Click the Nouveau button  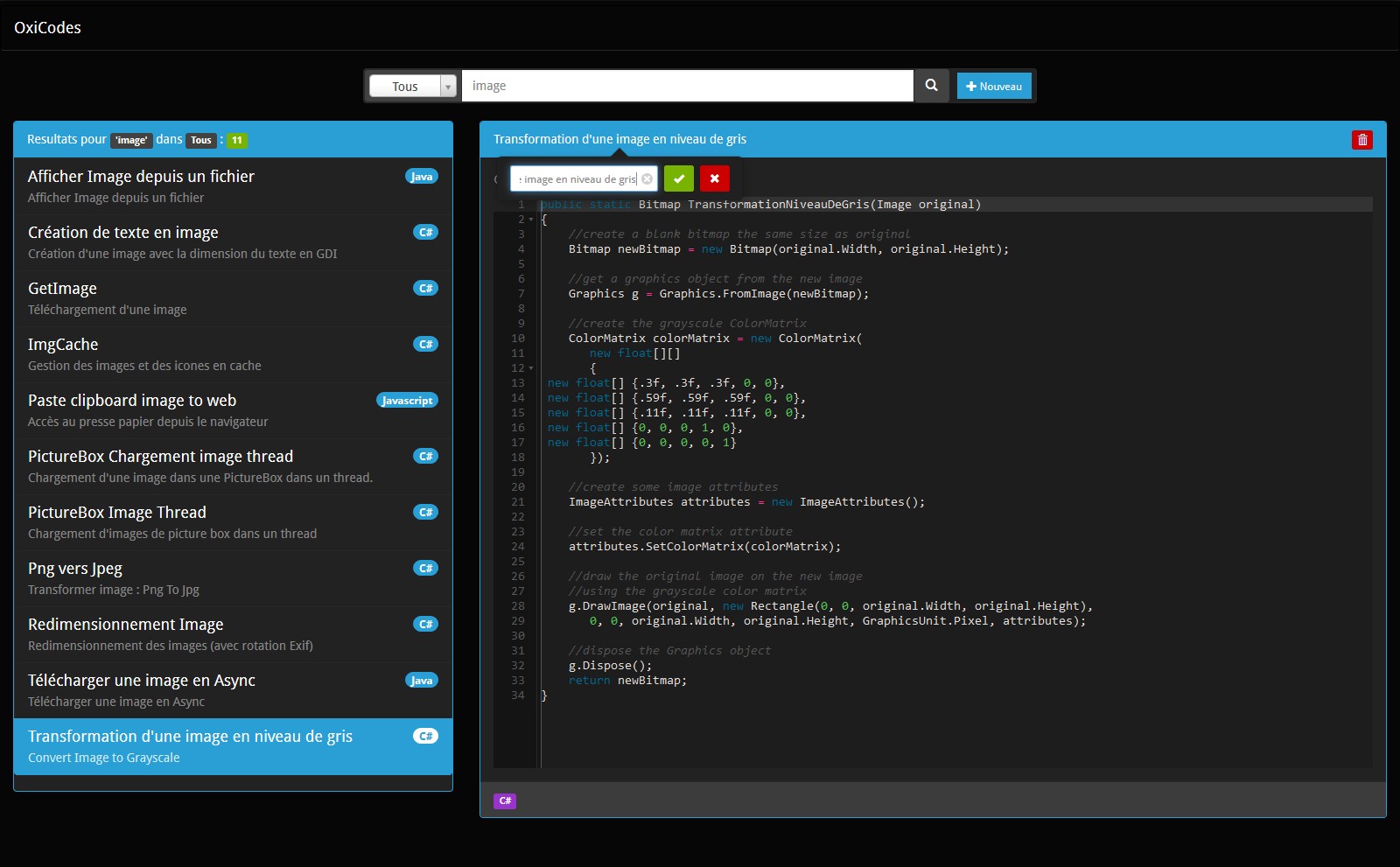click(994, 86)
